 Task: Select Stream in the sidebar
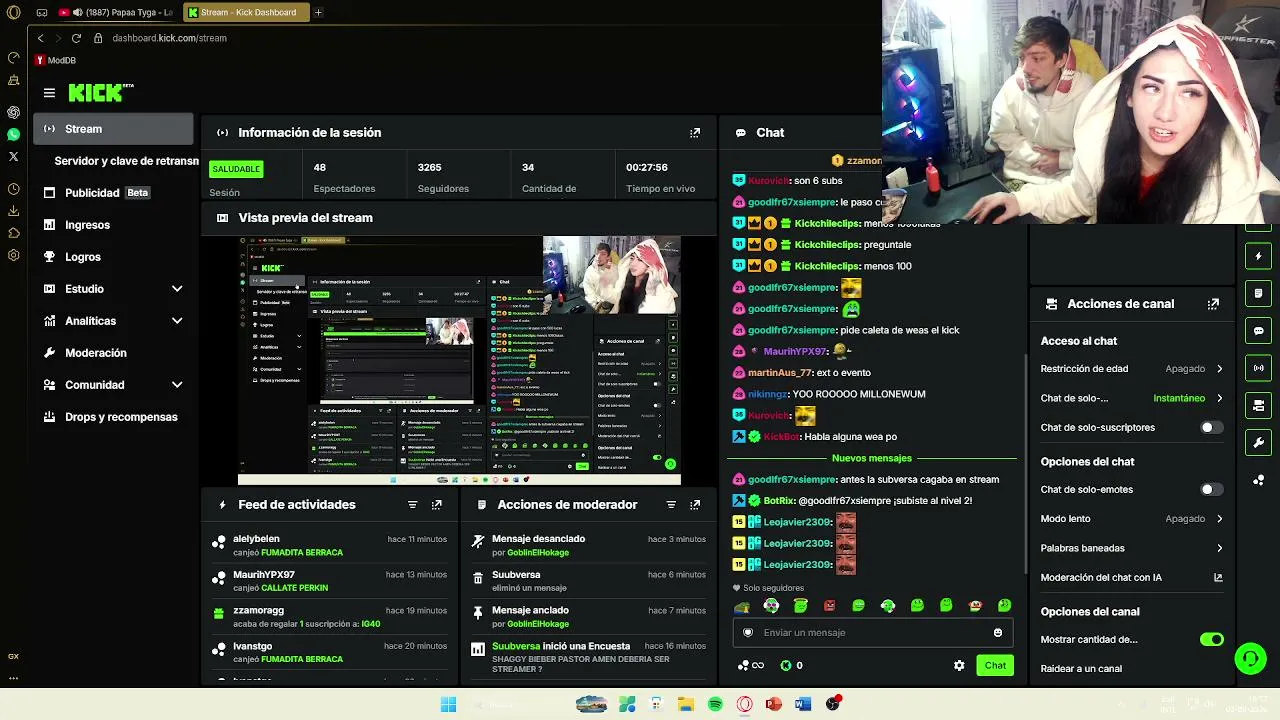pyautogui.click(x=114, y=129)
